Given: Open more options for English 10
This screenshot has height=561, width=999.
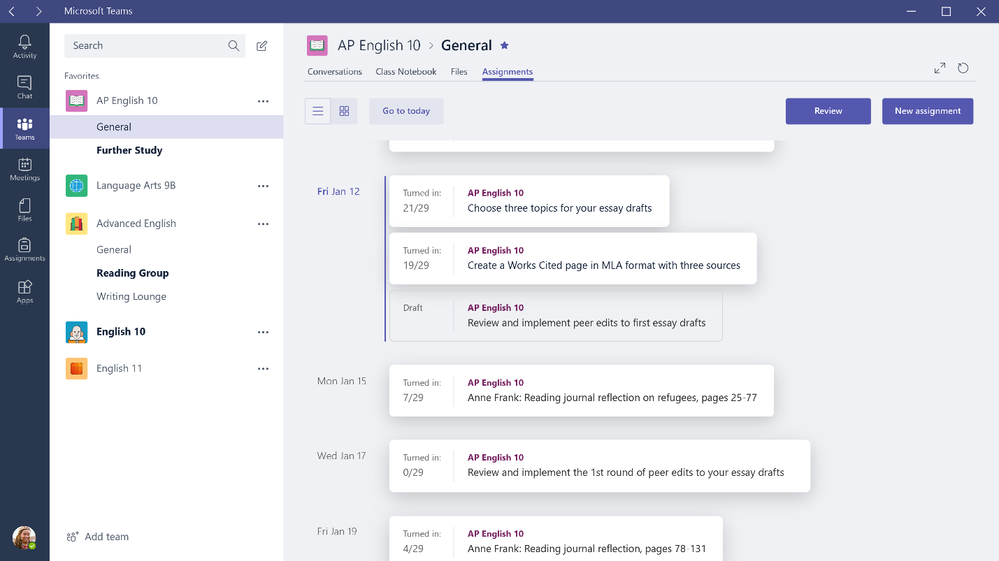Looking at the screenshot, I should coord(263,332).
